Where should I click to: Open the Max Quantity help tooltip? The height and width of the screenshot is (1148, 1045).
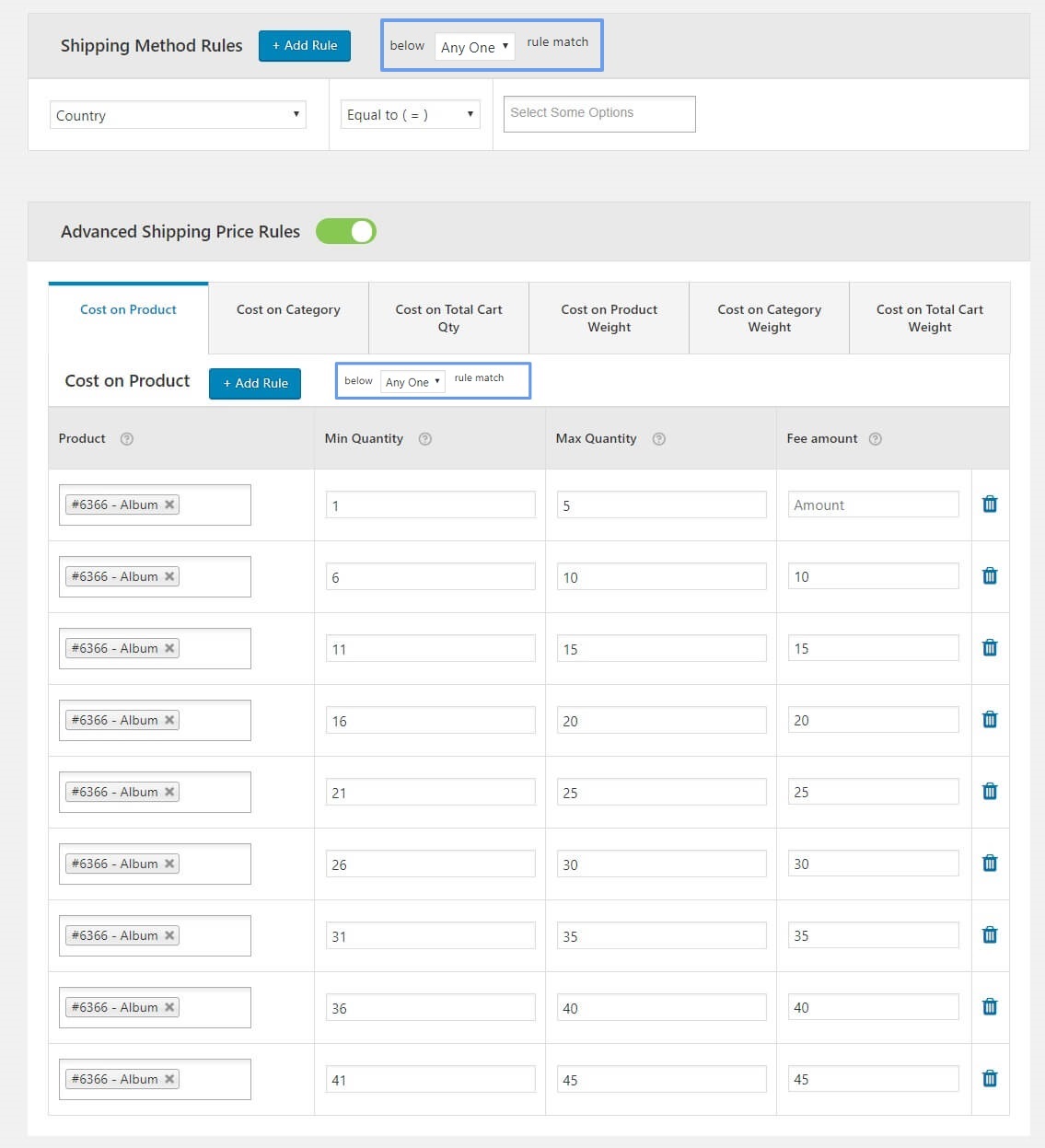[x=657, y=439]
